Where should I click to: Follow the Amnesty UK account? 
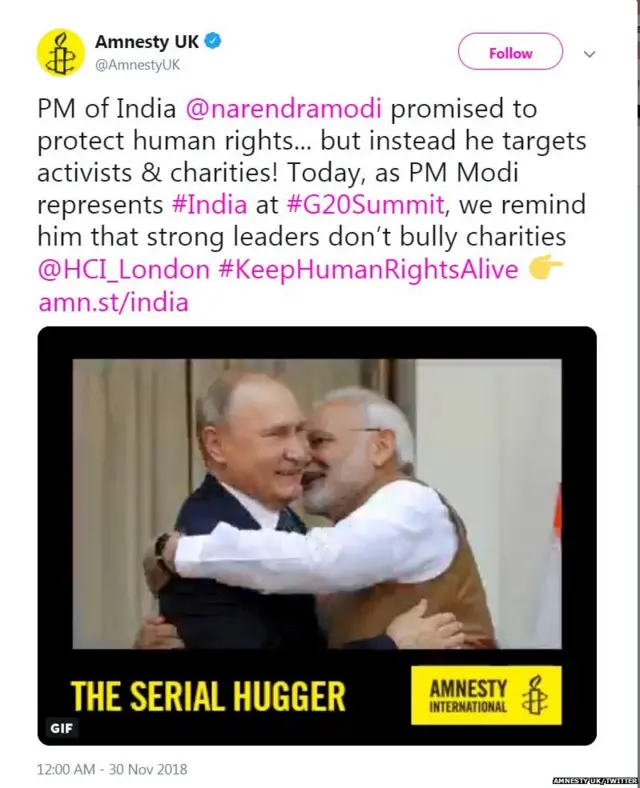point(510,52)
